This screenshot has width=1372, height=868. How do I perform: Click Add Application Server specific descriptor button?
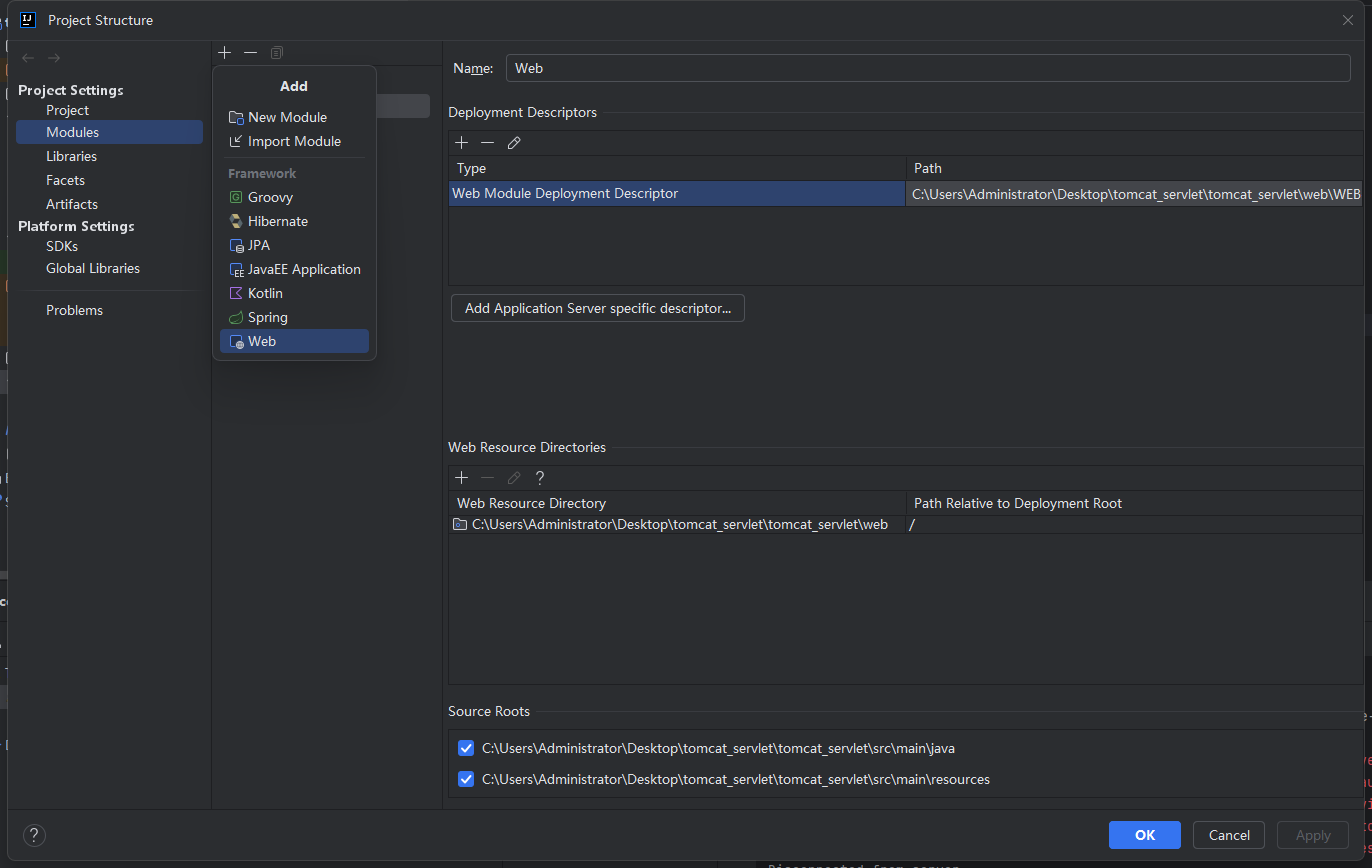(x=598, y=308)
